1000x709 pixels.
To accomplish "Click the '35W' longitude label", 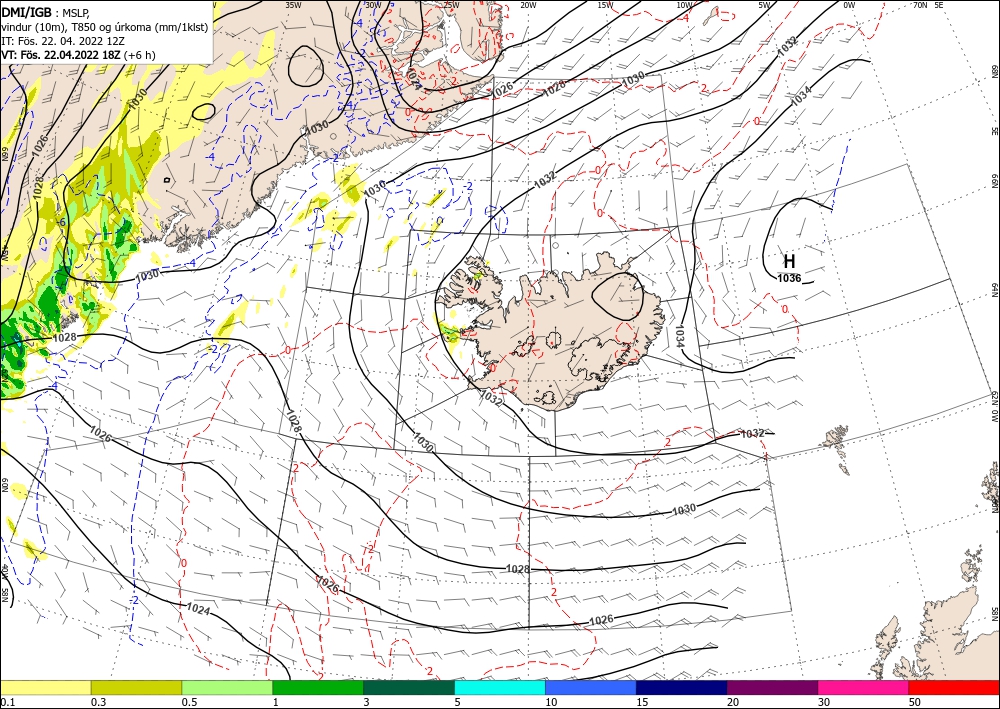I will point(293,5).
